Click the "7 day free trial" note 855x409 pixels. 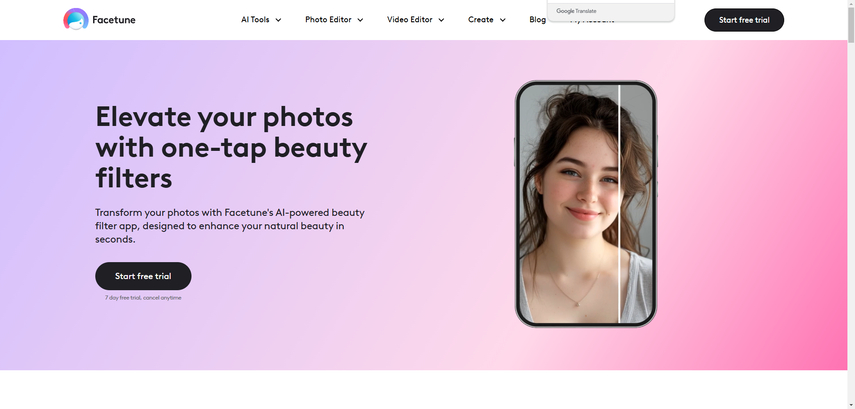click(x=143, y=298)
